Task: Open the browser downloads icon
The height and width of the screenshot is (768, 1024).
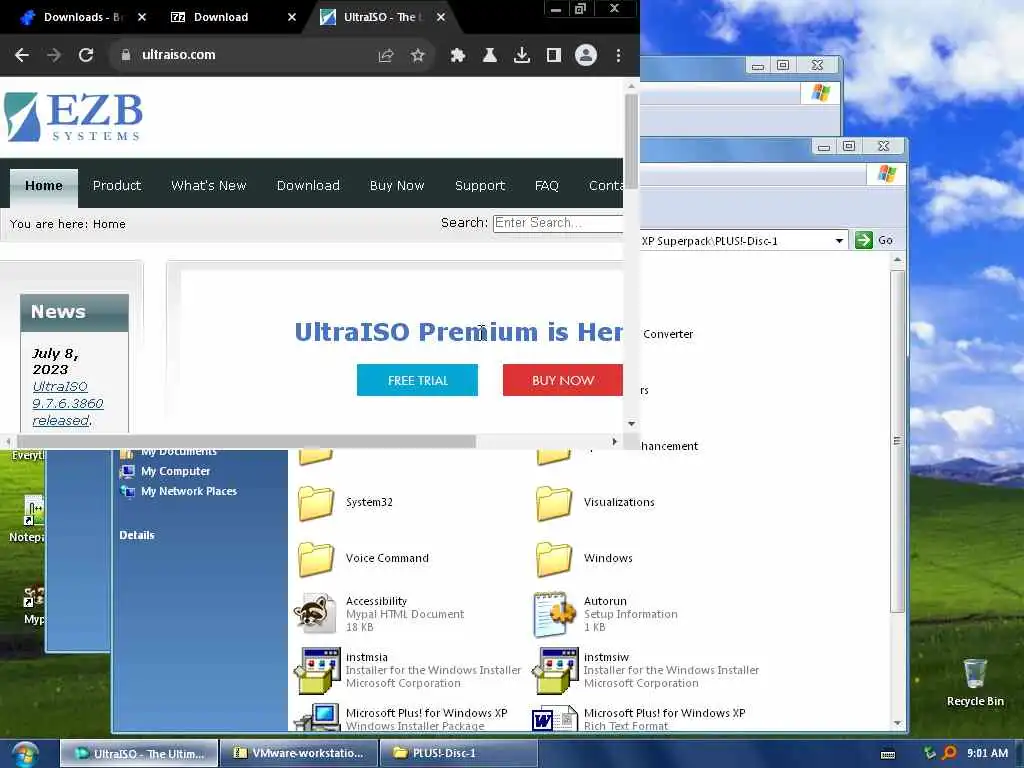Action: pos(522,56)
